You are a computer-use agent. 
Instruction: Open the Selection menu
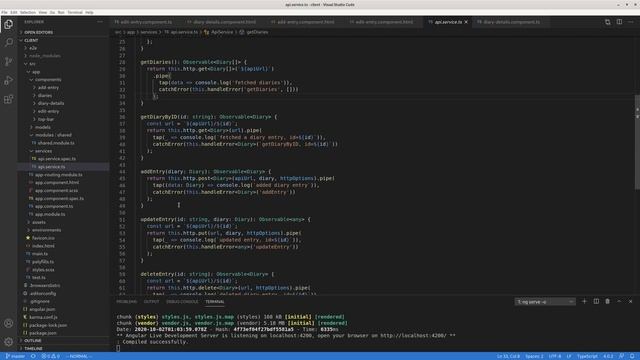tap(28, 12)
